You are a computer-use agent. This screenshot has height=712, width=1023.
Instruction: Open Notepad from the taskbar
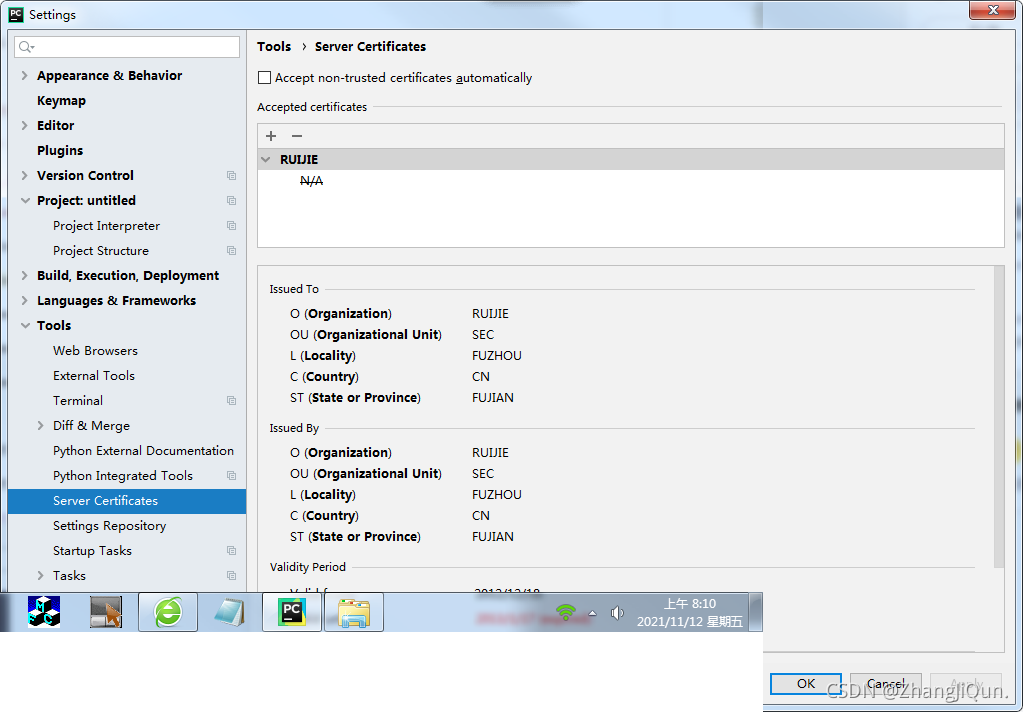[229, 611]
